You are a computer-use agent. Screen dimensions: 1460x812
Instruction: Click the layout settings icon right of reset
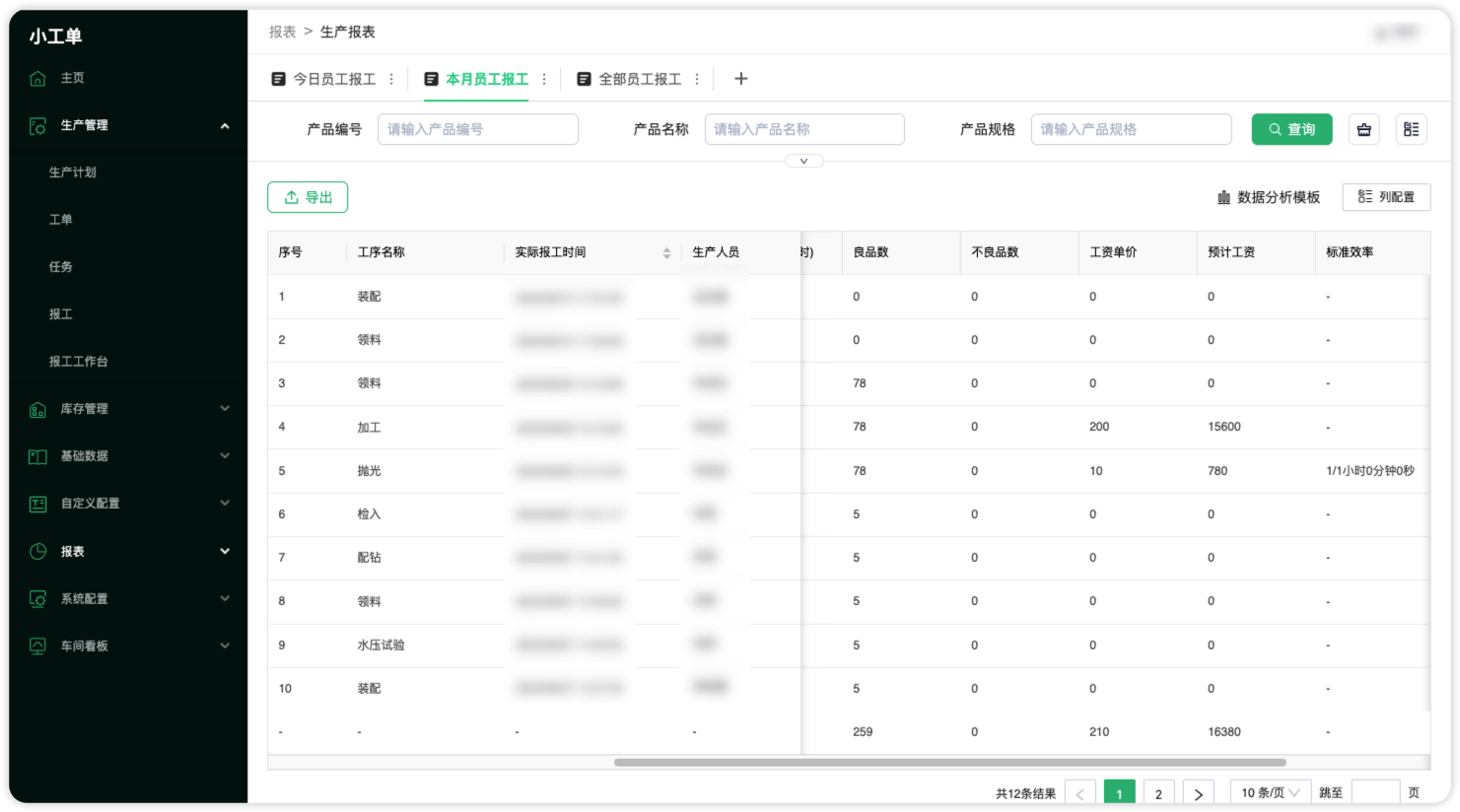1411,129
